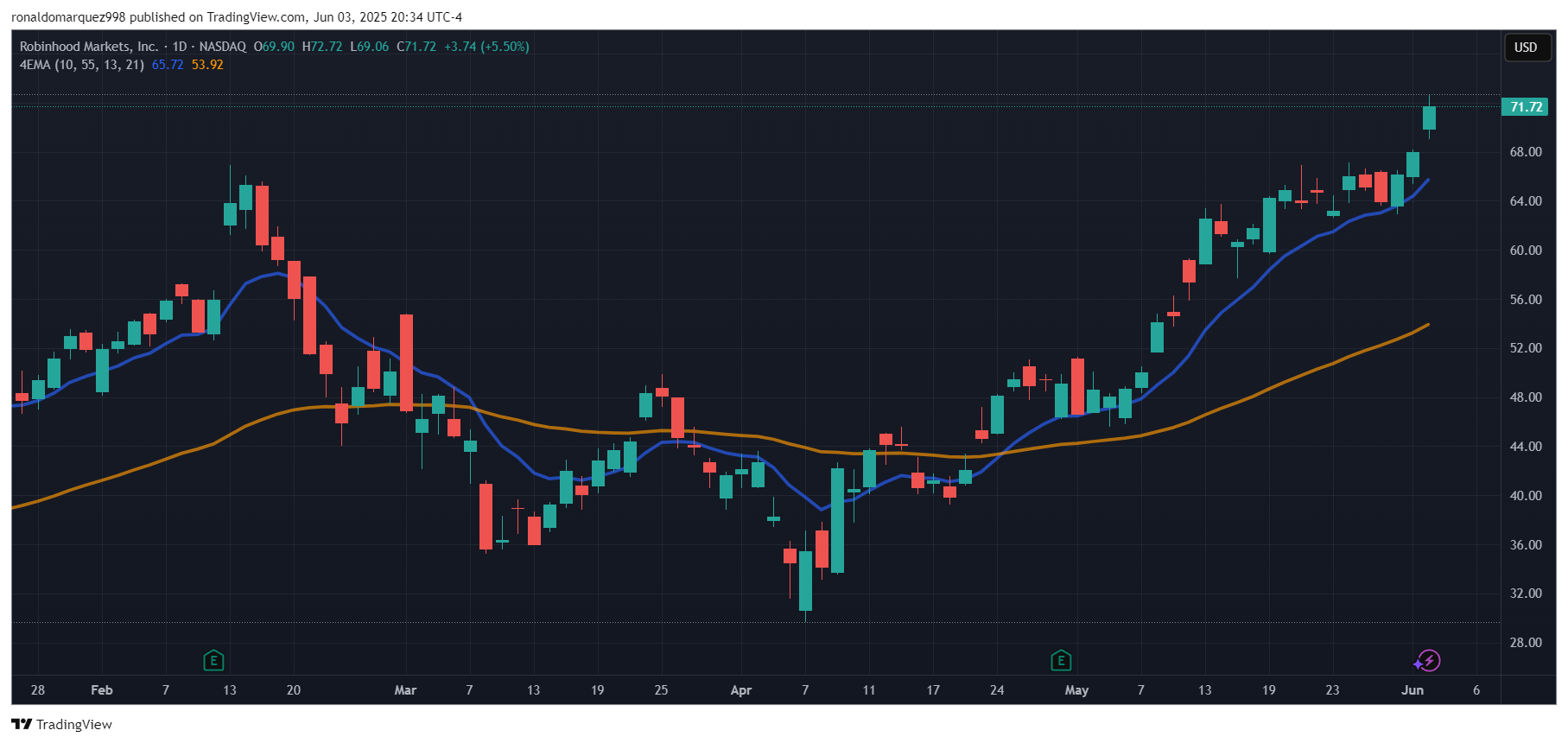
Task: Click the Feb label on time axis
Action: [102, 690]
